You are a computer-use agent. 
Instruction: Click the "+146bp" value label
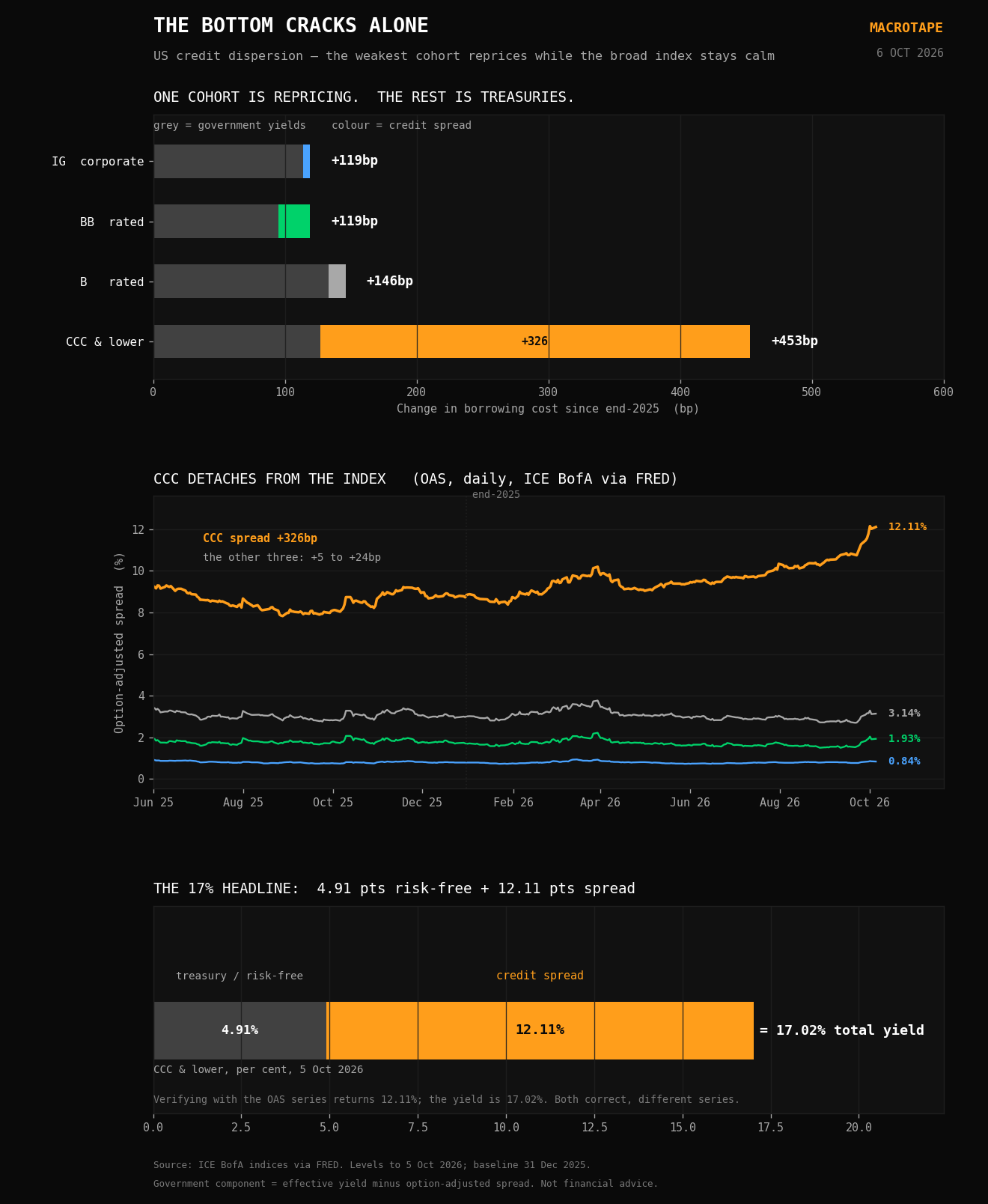click(x=390, y=282)
